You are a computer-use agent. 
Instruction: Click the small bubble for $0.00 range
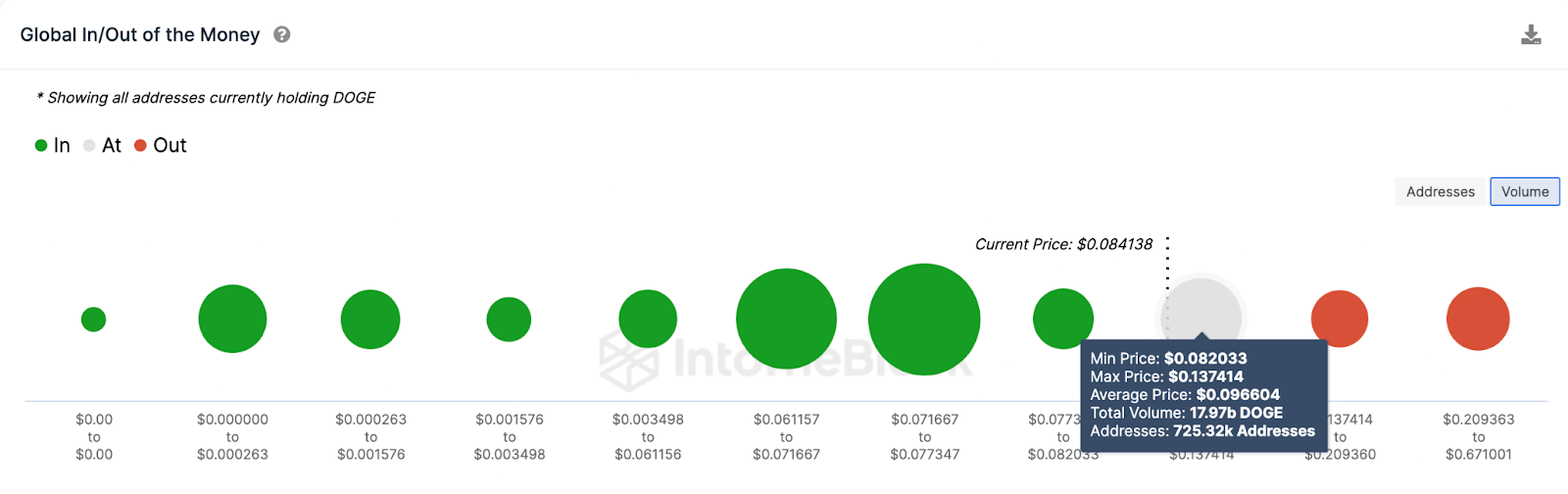coord(93,319)
